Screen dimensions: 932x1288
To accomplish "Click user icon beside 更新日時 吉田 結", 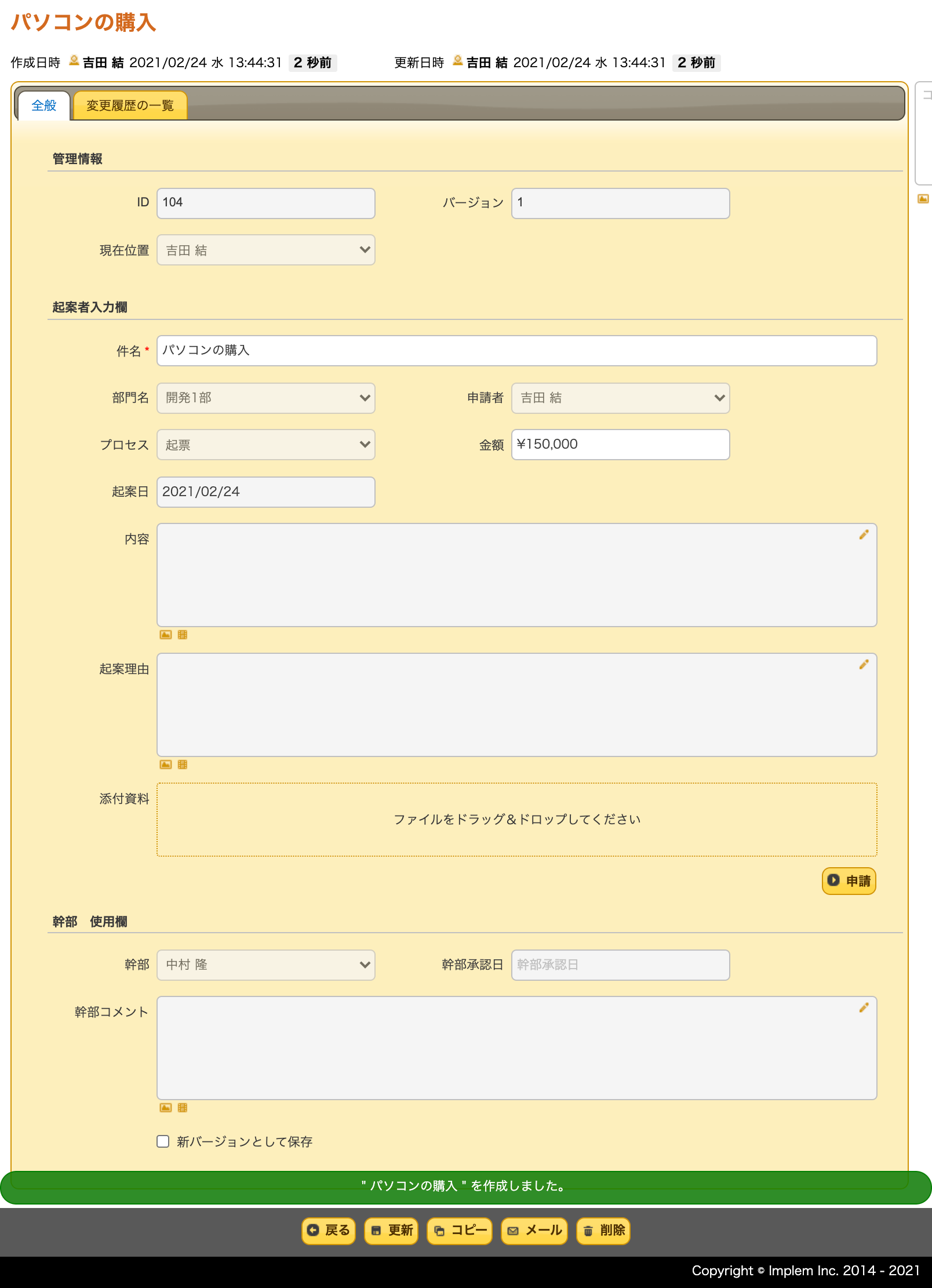I will (457, 60).
